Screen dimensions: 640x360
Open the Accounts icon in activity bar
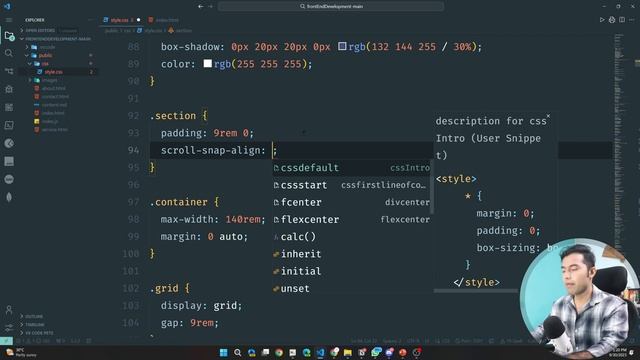pos(9,310)
